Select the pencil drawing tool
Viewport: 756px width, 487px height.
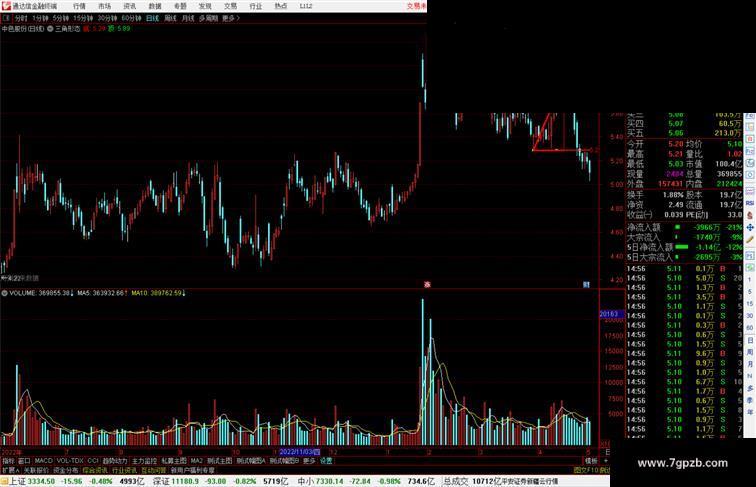750,239
